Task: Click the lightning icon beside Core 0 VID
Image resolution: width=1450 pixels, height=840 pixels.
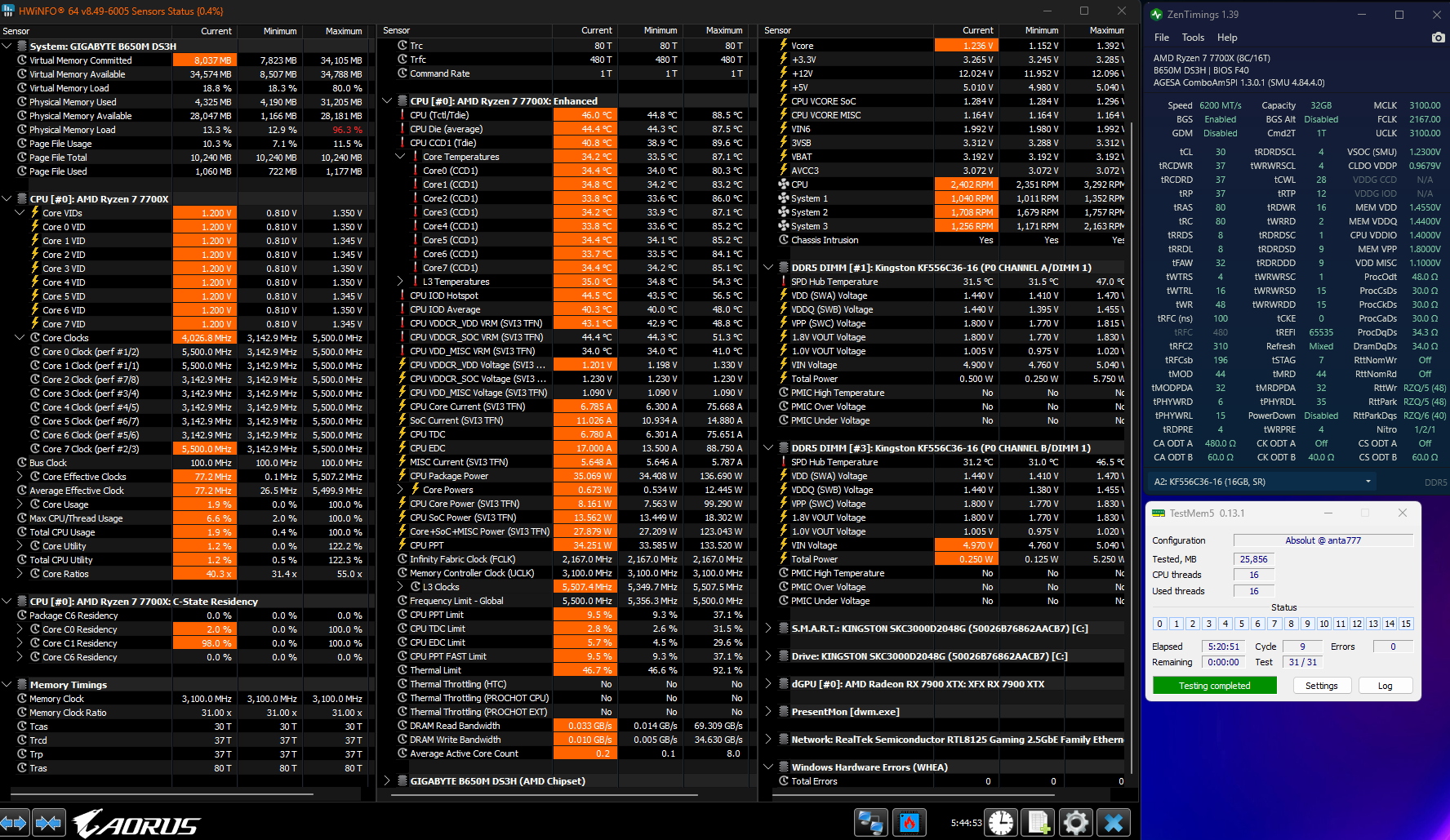Action: click(x=35, y=227)
